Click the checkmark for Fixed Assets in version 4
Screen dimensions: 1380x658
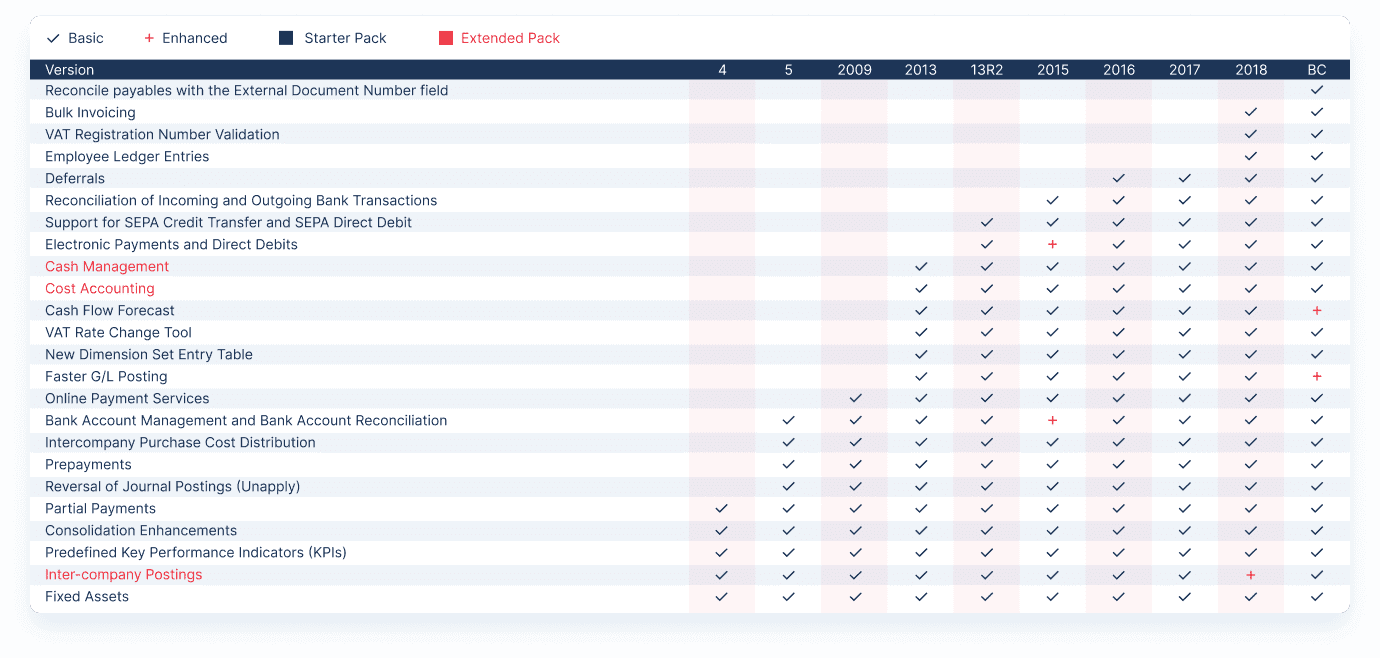[x=722, y=596]
